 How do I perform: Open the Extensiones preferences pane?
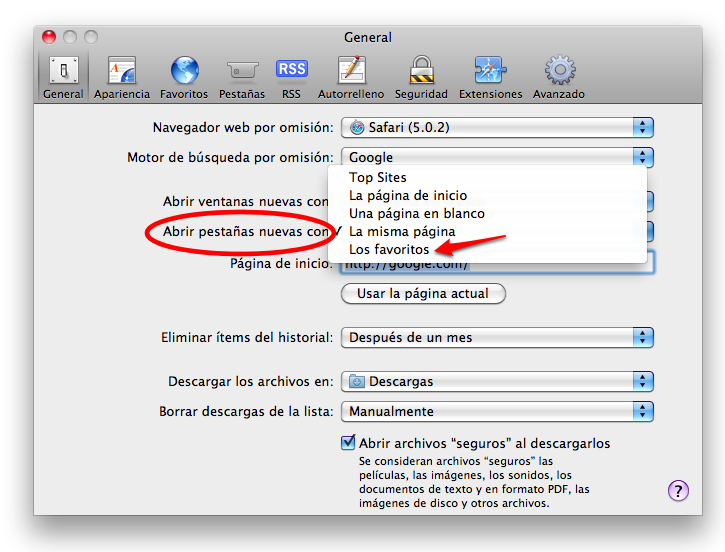(x=490, y=77)
